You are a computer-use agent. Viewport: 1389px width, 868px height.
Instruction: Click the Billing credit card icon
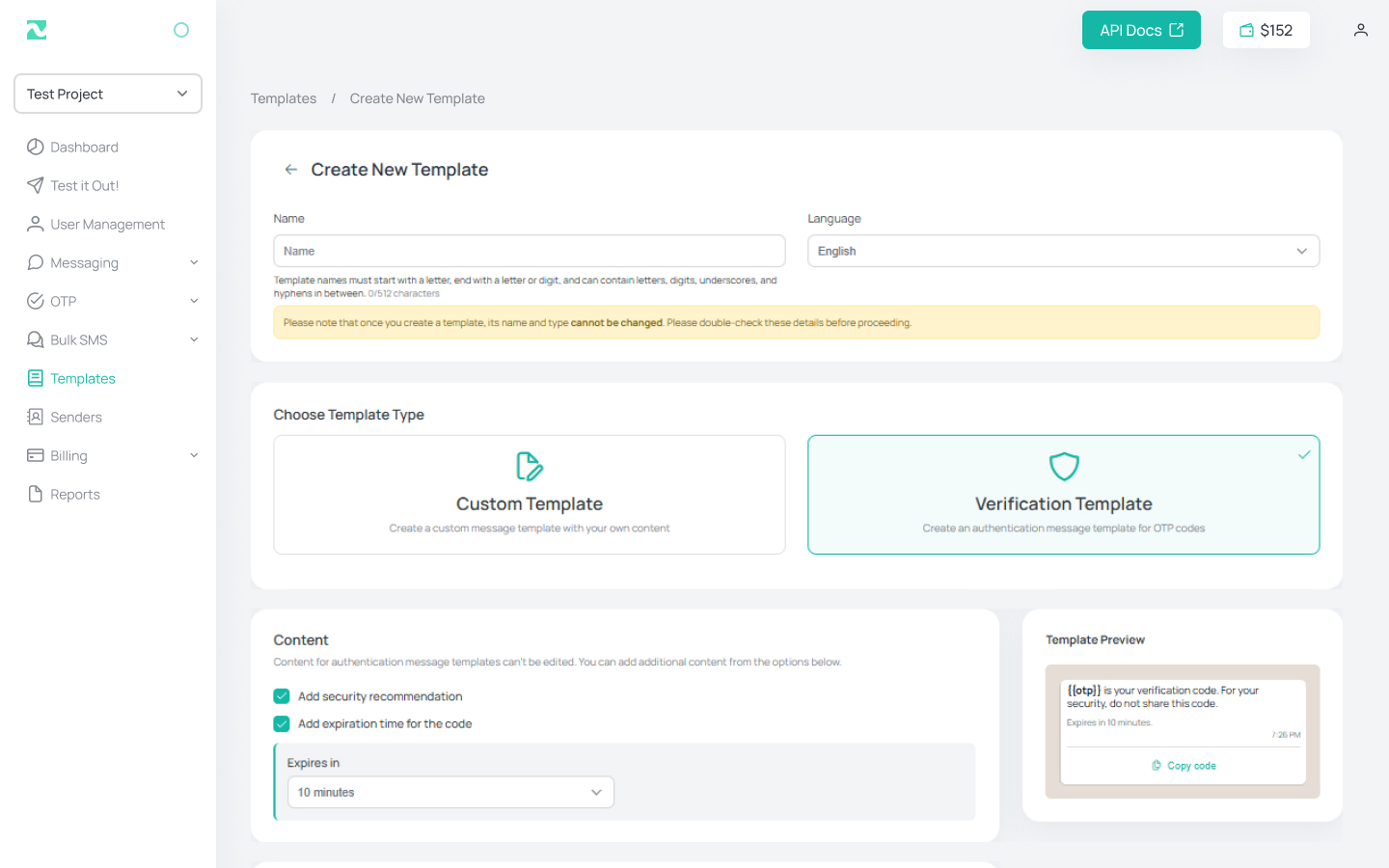[36, 455]
